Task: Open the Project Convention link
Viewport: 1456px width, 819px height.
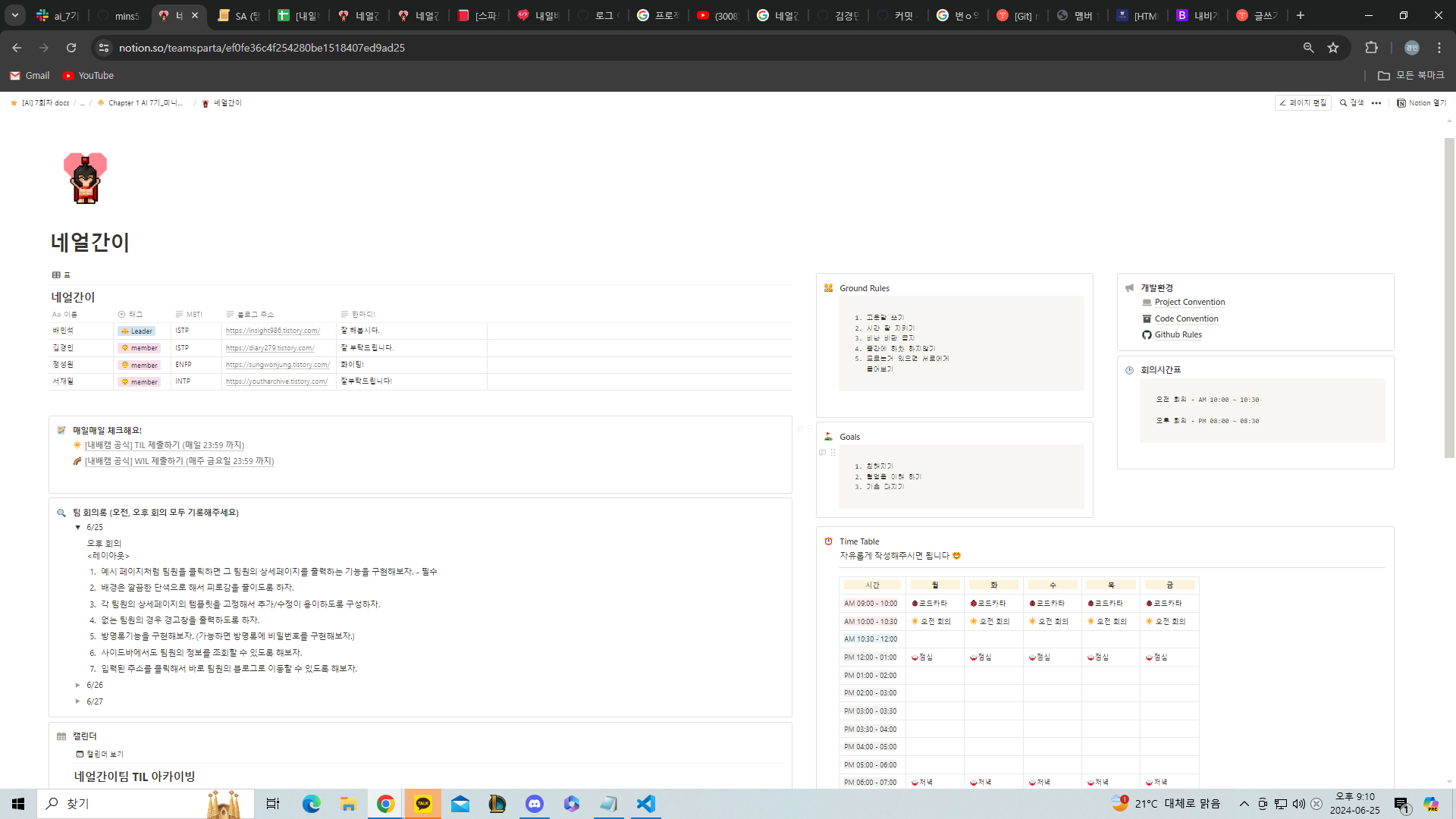Action: (x=1189, y=303)
